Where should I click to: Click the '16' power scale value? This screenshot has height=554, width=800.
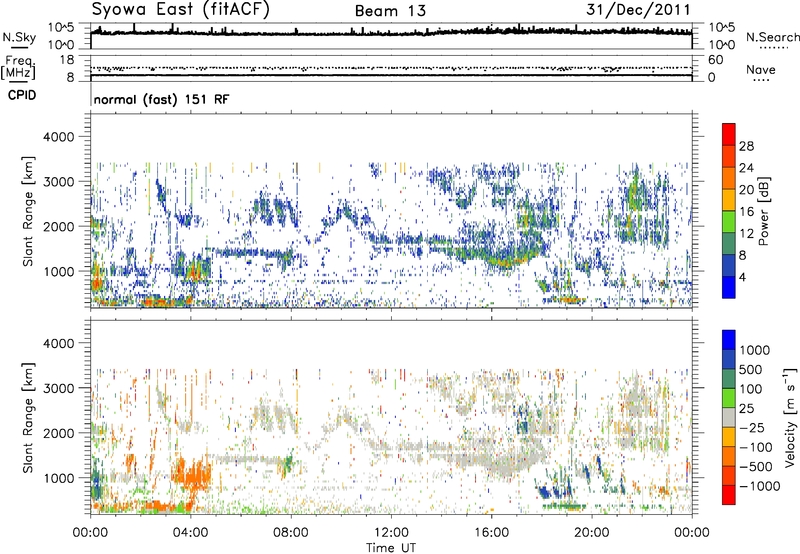(746, 212)
